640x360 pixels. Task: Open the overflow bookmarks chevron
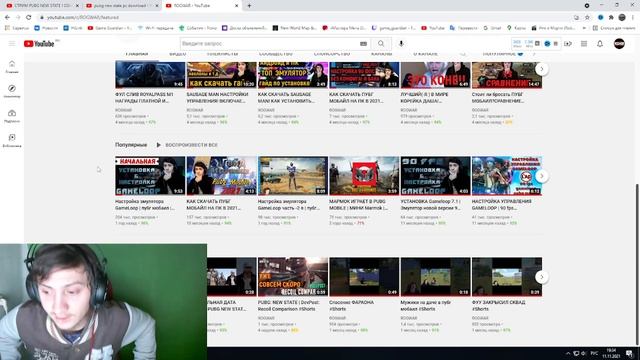coord(584,28)
